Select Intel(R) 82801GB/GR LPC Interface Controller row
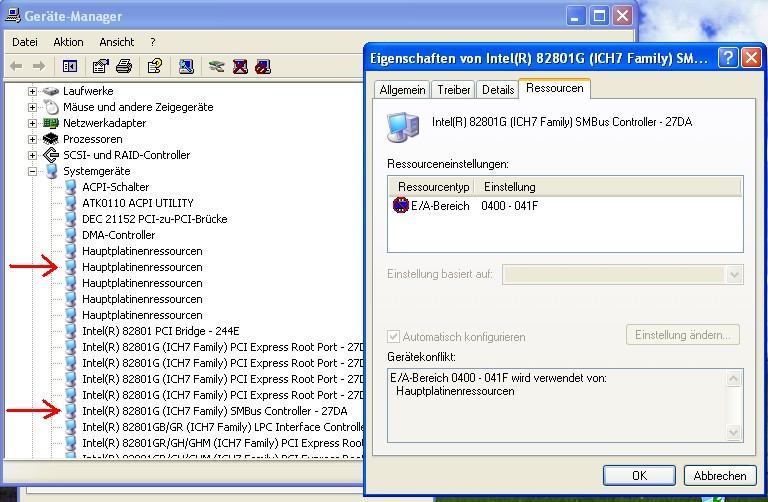 pos(222,427)
